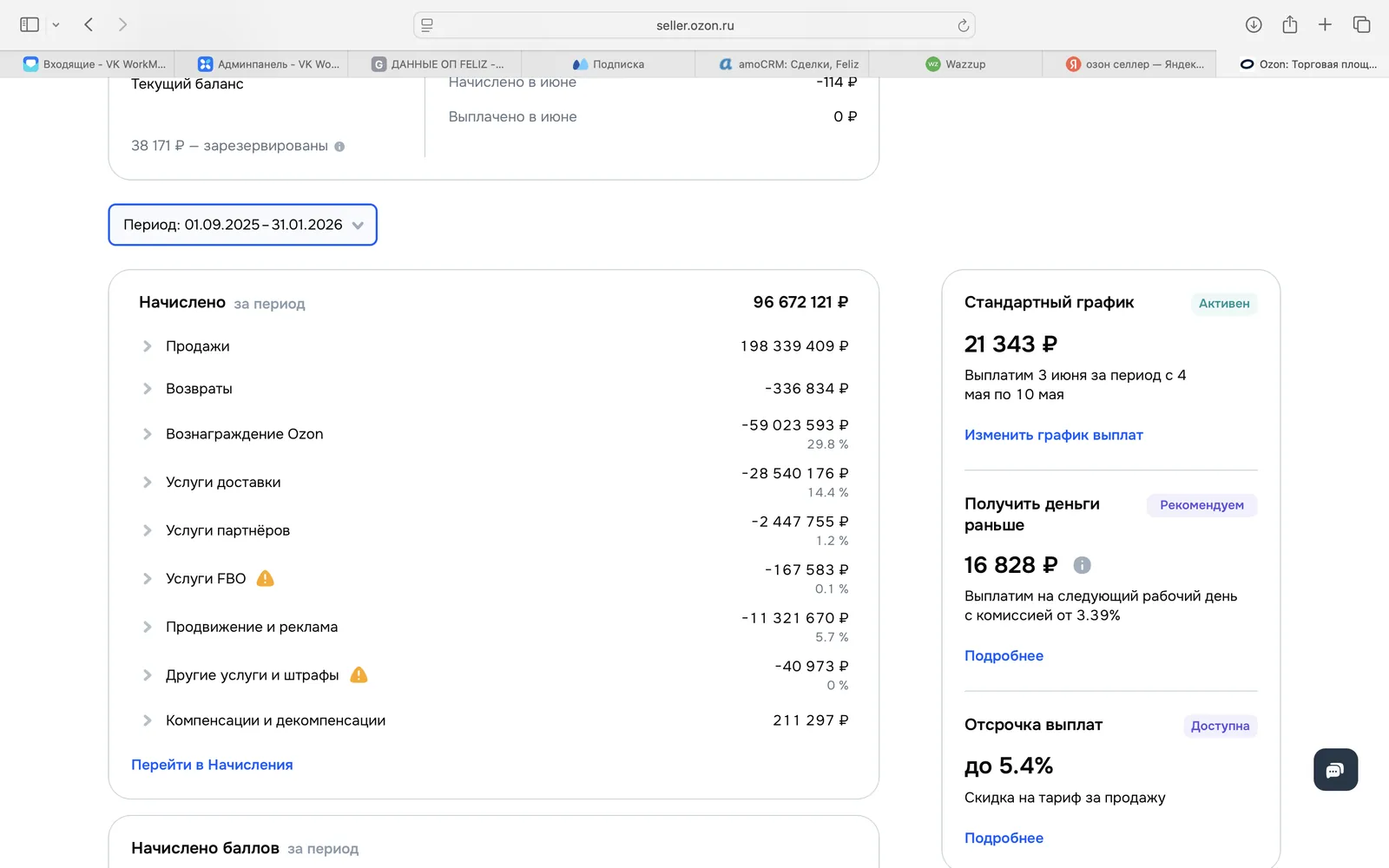This screenshot has height=868, width=1389.
Task: Toggle the Safari sidebar
Action: 30,25
